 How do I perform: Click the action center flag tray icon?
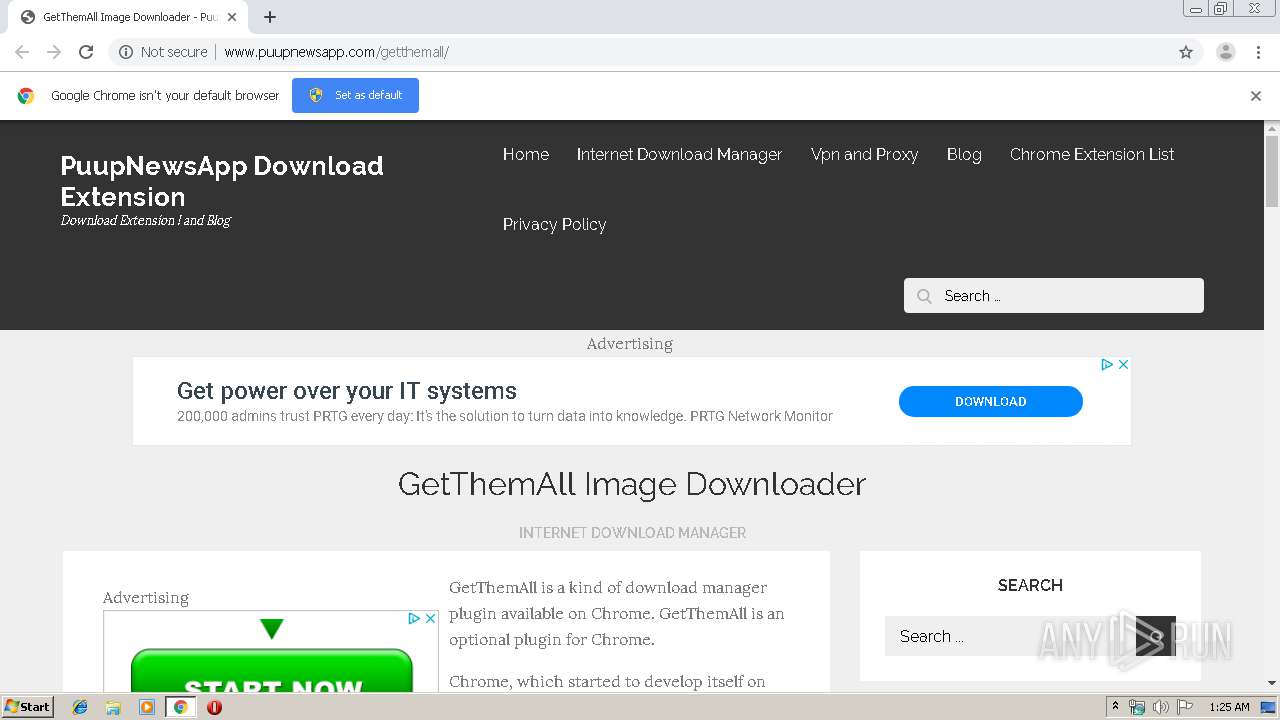tap(1185, 707)
